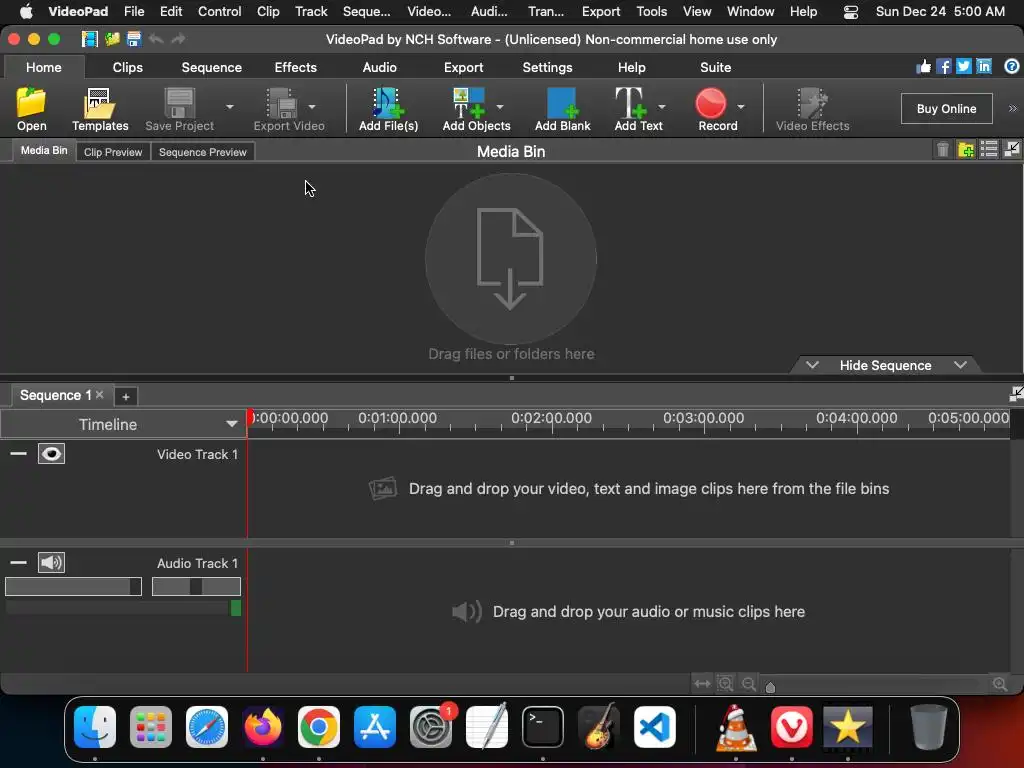Collapse Video Track 1 with minus button

tap(18, 453)
